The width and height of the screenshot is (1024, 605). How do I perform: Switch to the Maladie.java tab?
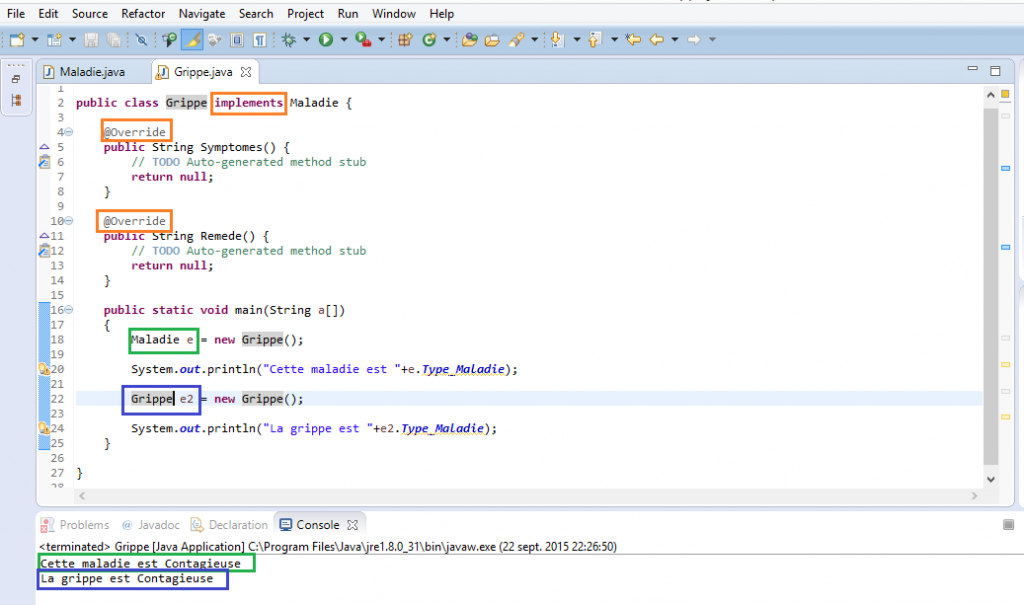point(93,71)
